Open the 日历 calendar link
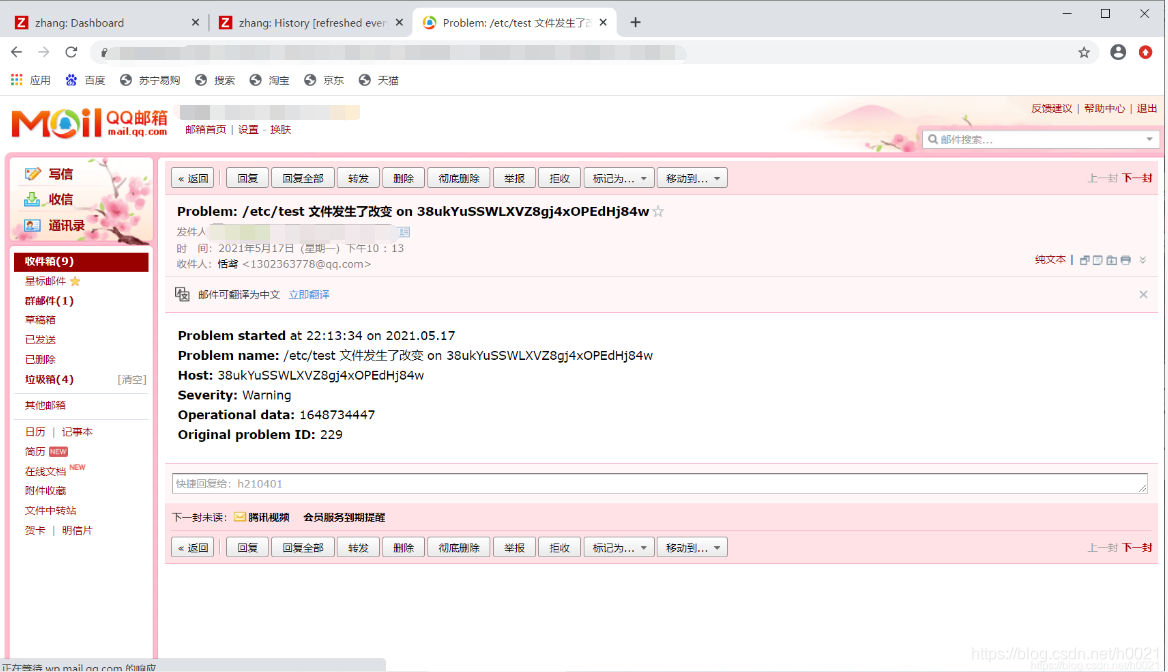This screenshot has height=672, width=1168. [x=35, y=432]
